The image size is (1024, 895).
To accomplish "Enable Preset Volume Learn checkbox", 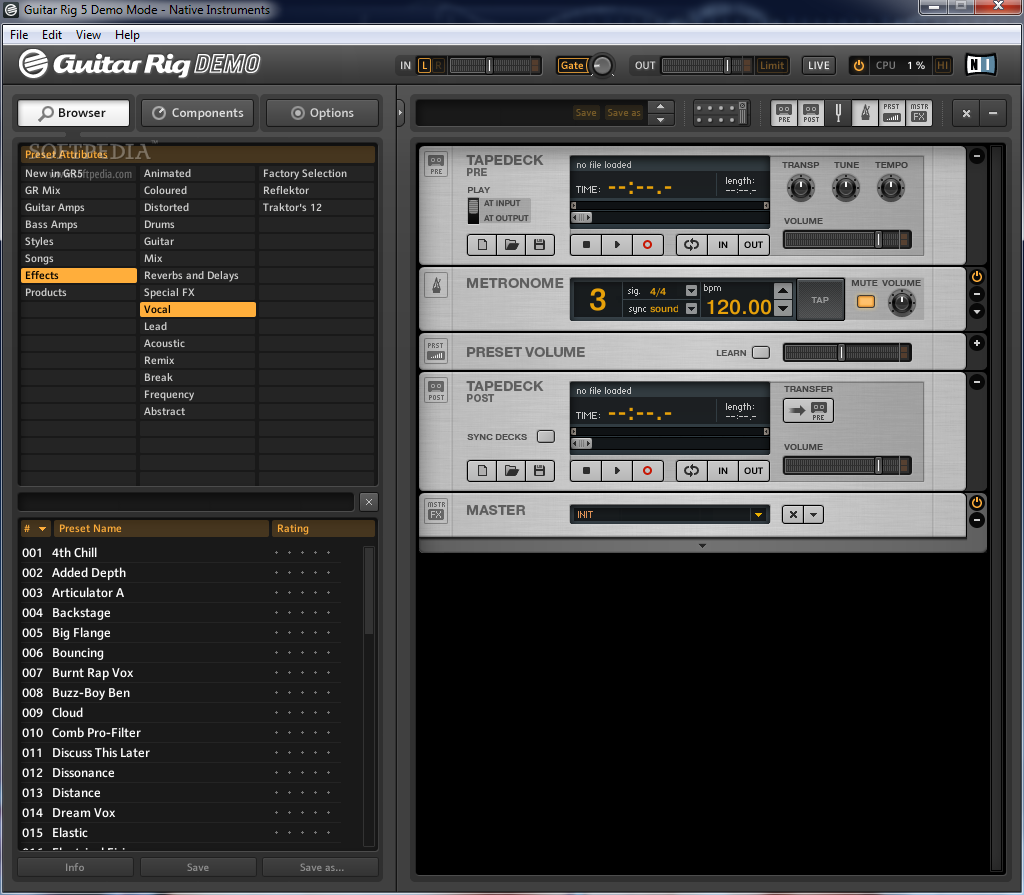I will [761, 353].
